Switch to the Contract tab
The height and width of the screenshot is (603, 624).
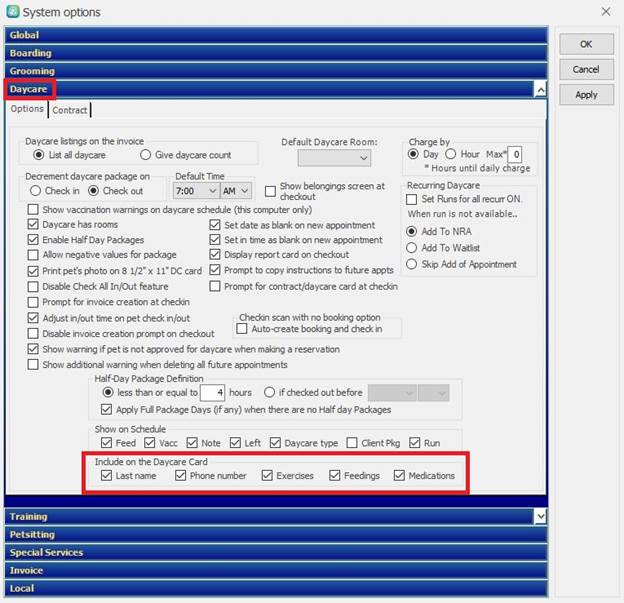click(x=70, y=110)
